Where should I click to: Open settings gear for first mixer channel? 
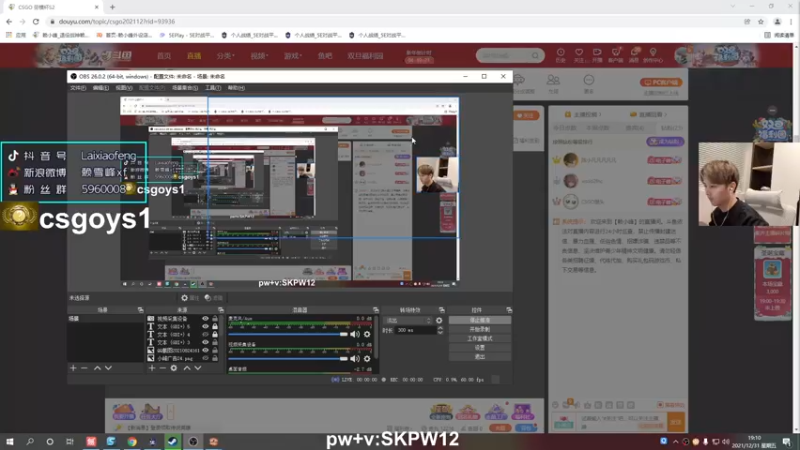(367, 334)
